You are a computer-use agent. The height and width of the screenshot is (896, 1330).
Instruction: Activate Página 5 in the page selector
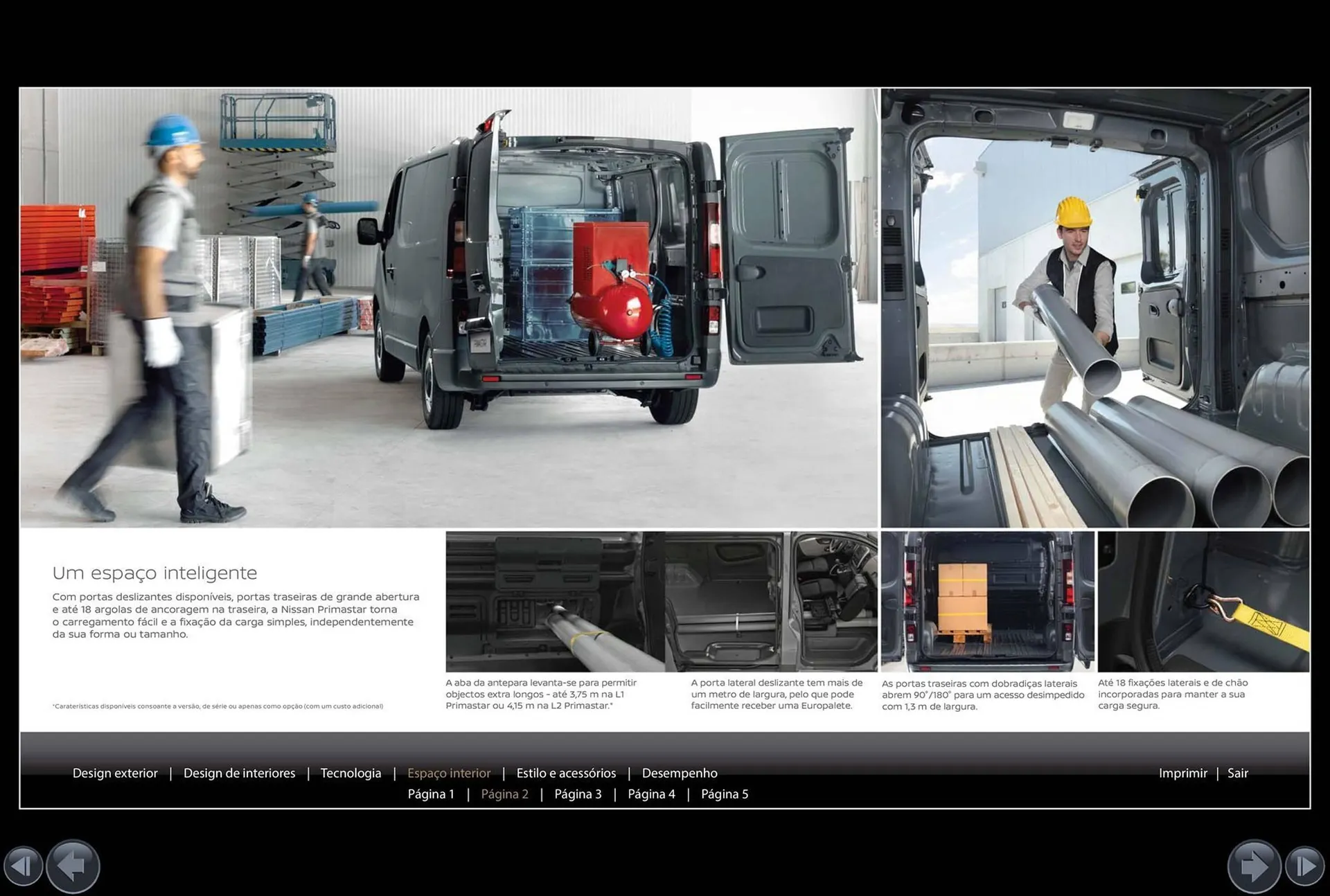pos(725,794)
